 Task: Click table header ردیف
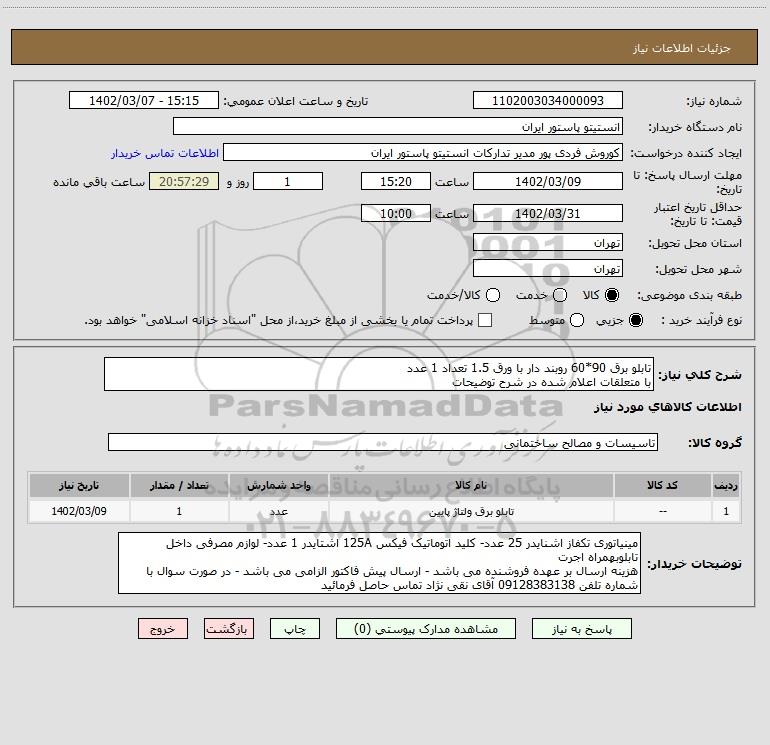pos(726,485)
